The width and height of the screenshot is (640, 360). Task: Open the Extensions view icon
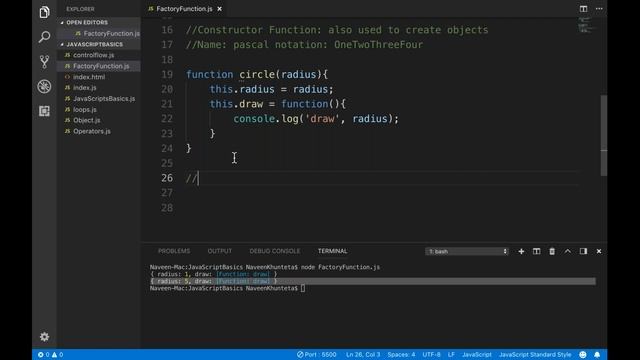coord(44,111)
